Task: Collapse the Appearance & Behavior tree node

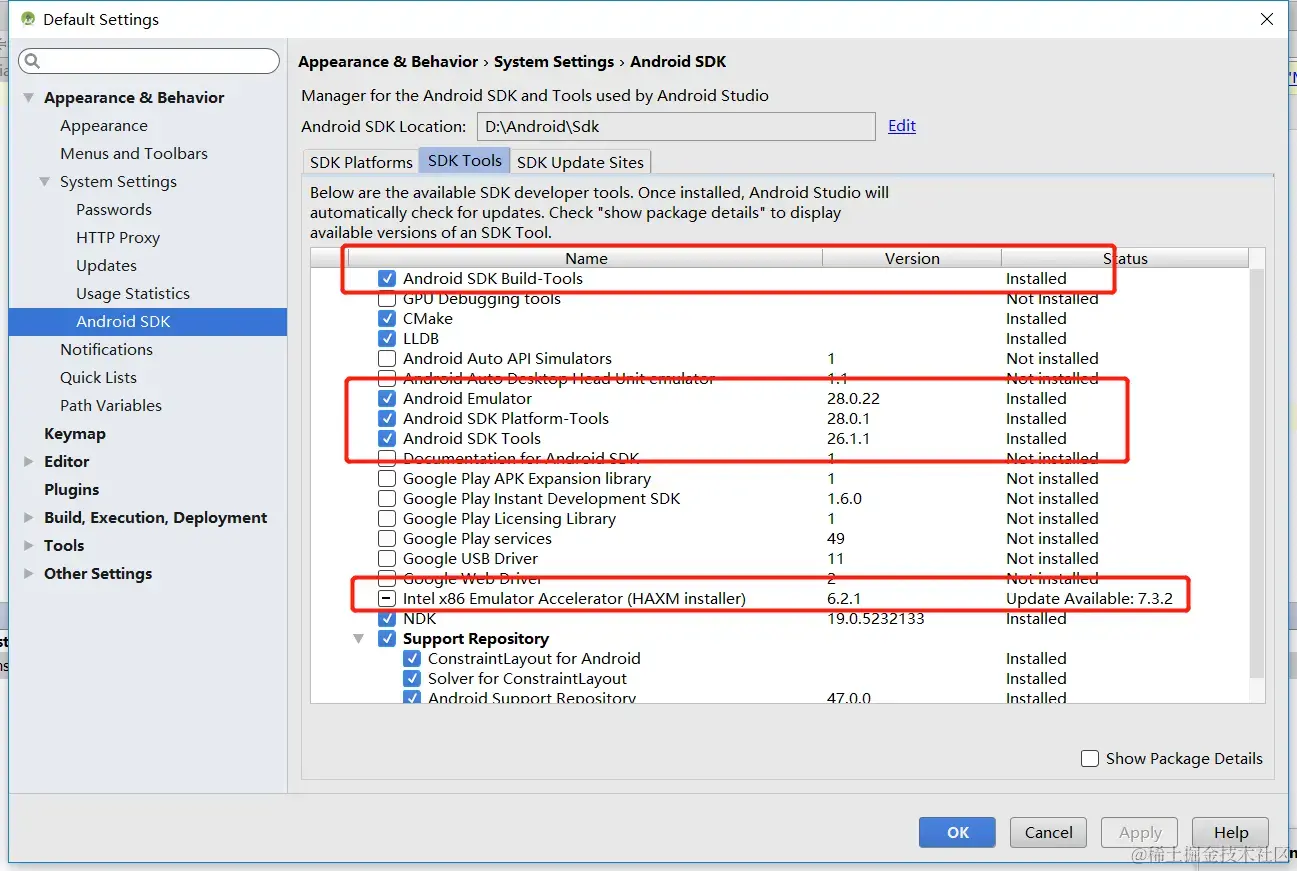Action: [x=29, y=98]
